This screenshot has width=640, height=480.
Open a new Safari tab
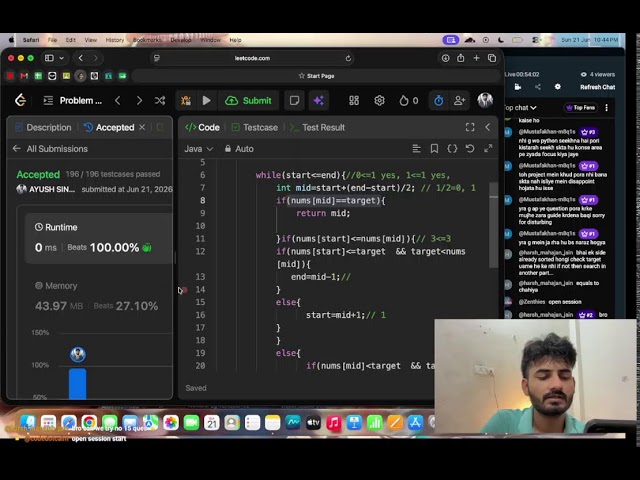click(x=476, y=58)
